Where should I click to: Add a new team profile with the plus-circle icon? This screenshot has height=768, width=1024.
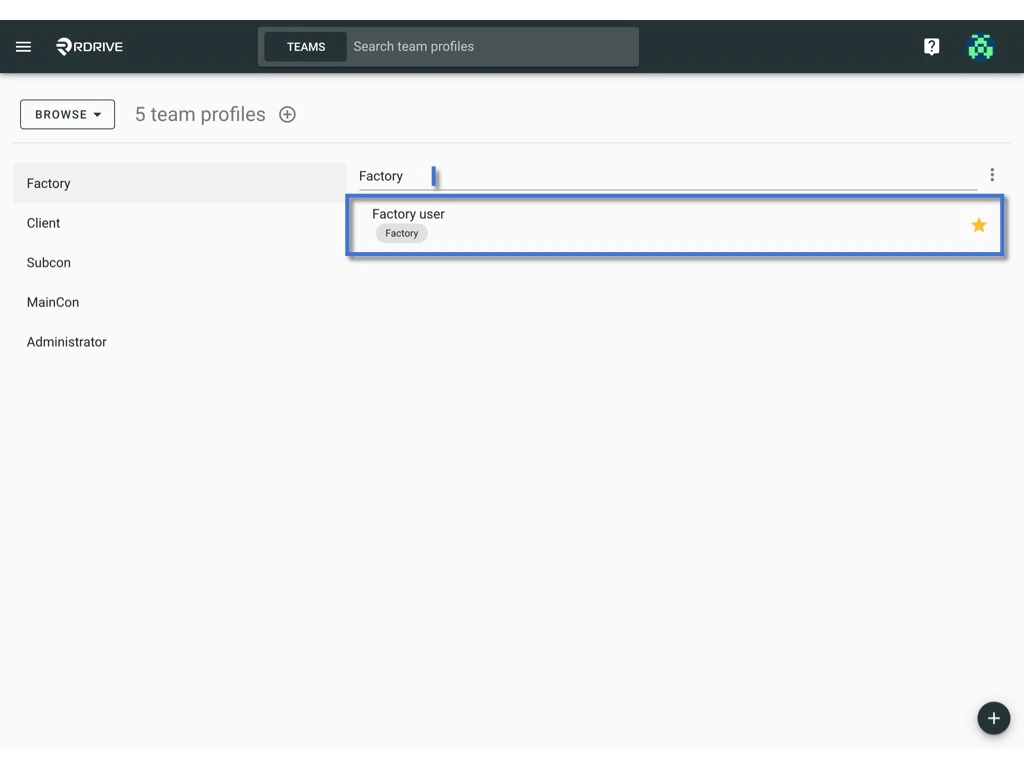(287, 114)
